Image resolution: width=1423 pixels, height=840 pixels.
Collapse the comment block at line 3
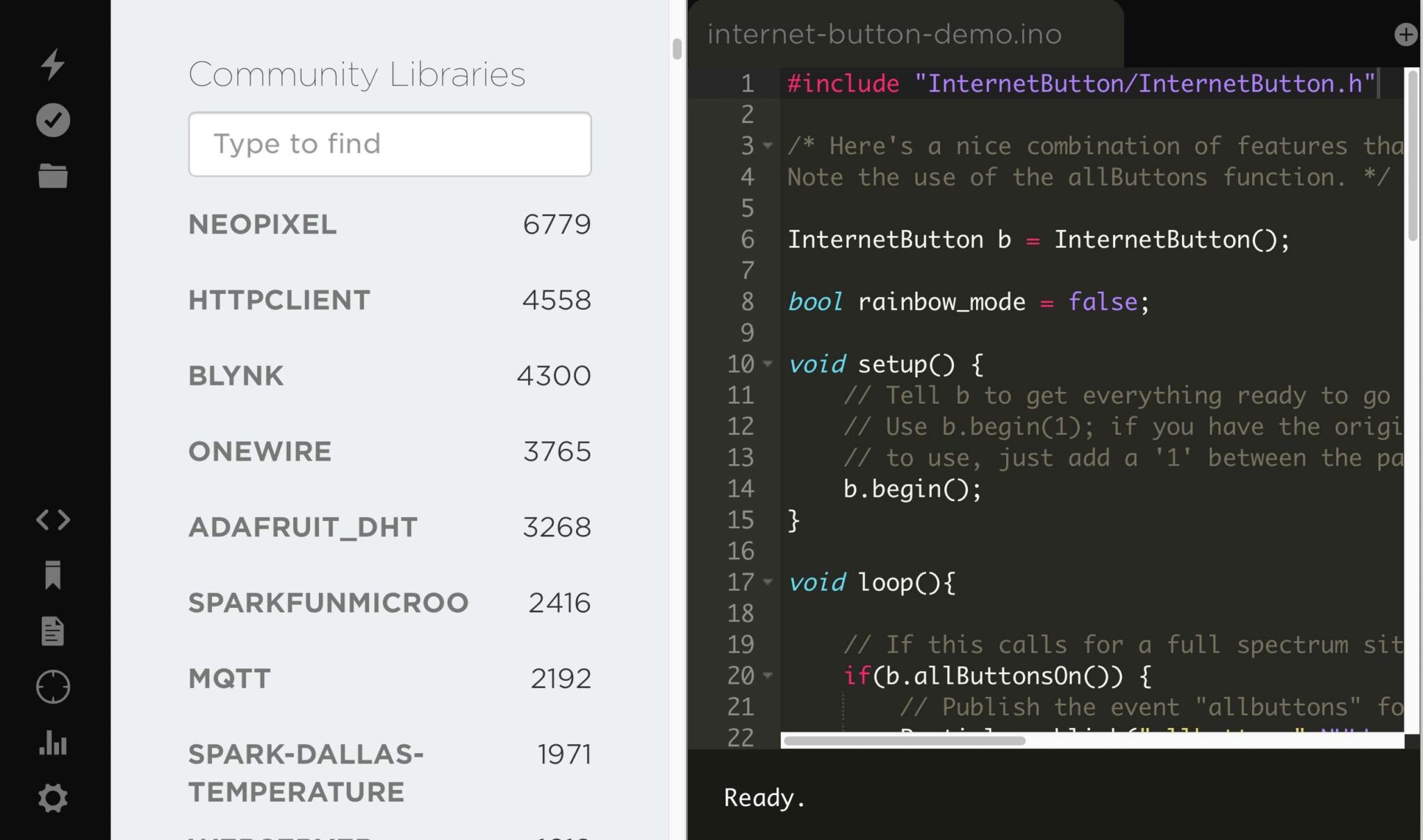click(x=768, y=147)
